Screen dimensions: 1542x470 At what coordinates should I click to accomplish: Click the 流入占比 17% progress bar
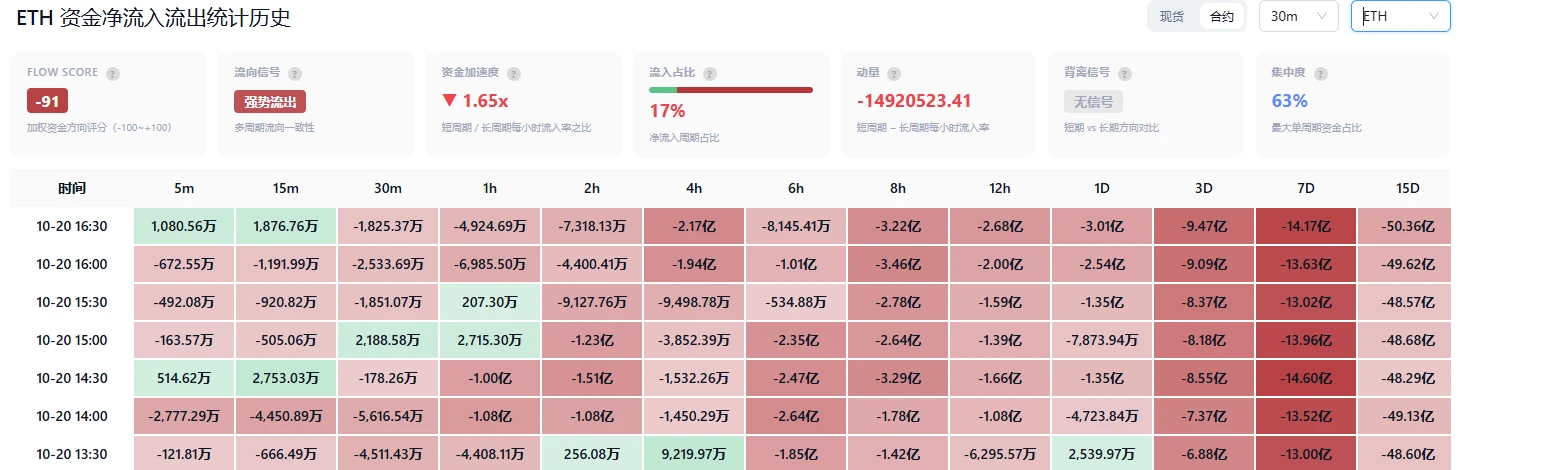click(x=731, y=90)
